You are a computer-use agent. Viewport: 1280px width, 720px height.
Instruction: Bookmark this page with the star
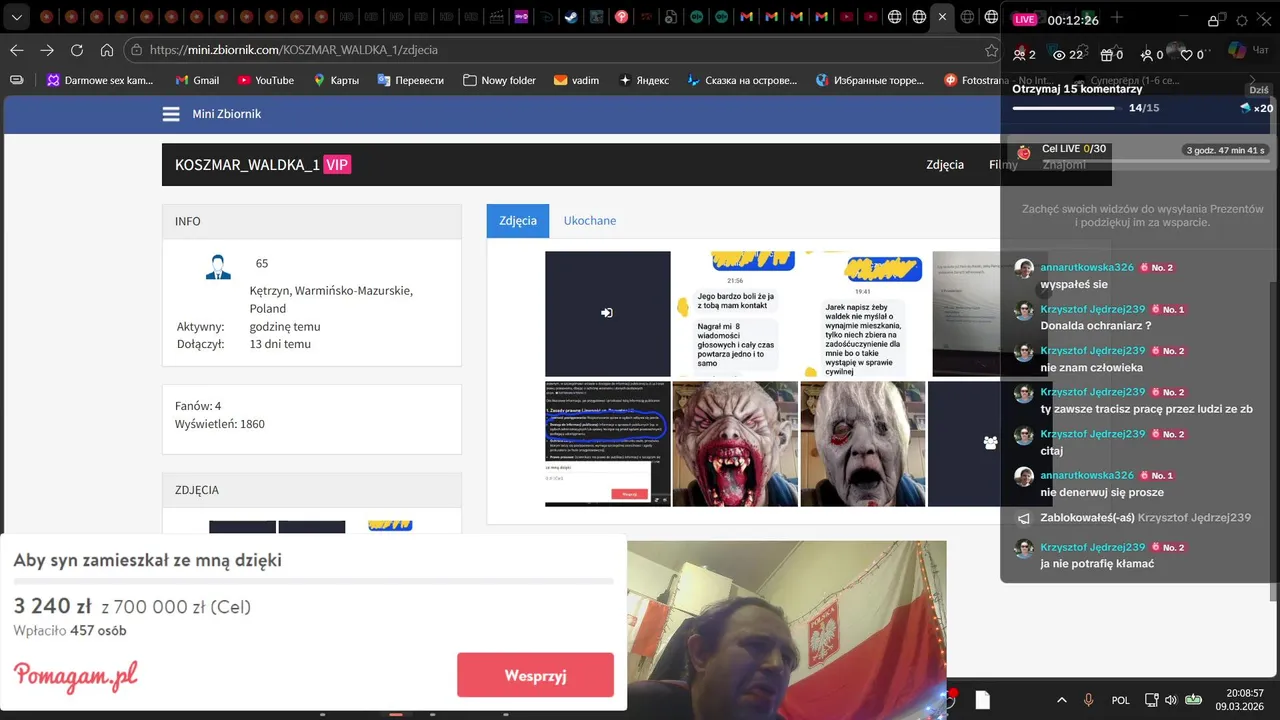coord(991,50)
